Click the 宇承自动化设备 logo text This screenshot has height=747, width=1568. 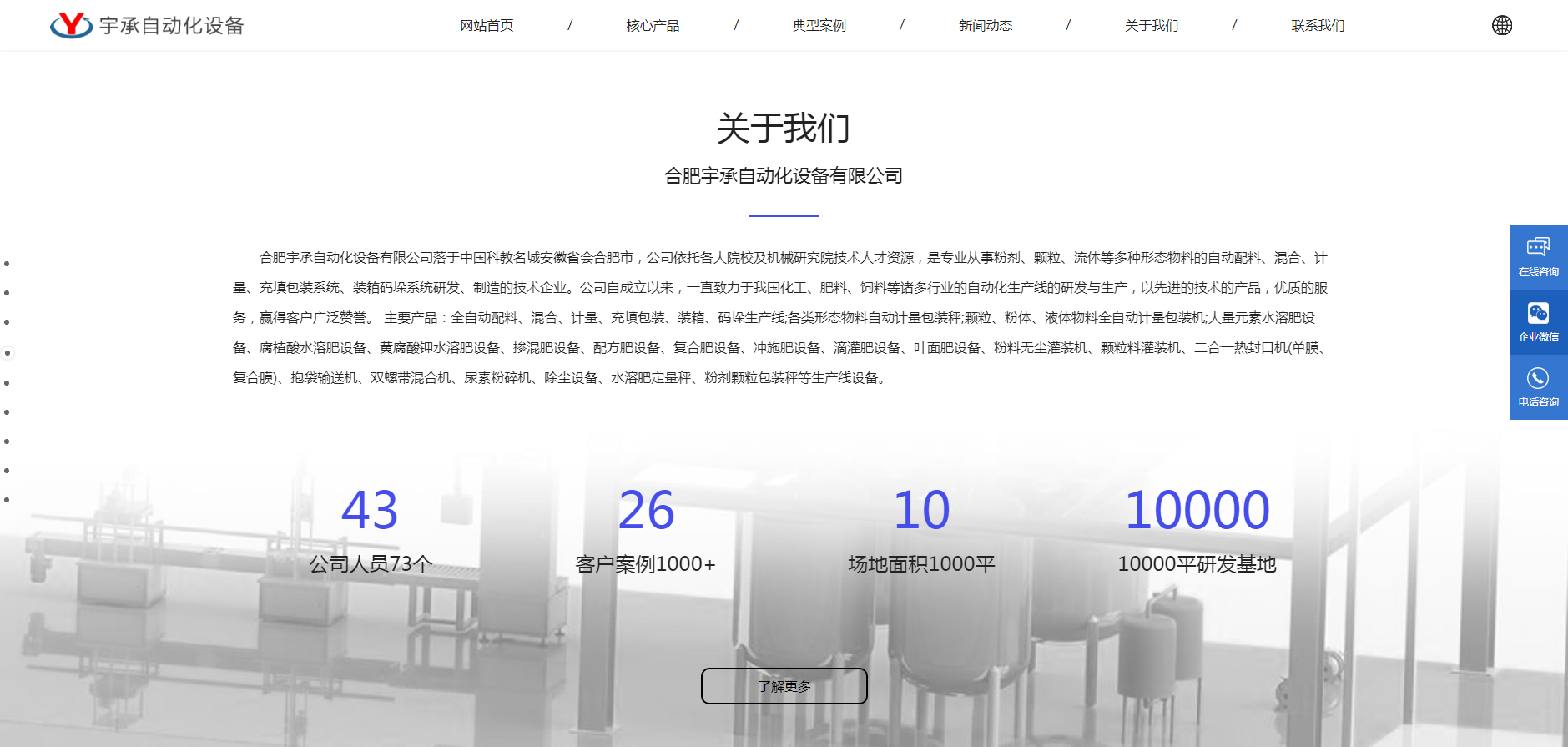[171, 26]
